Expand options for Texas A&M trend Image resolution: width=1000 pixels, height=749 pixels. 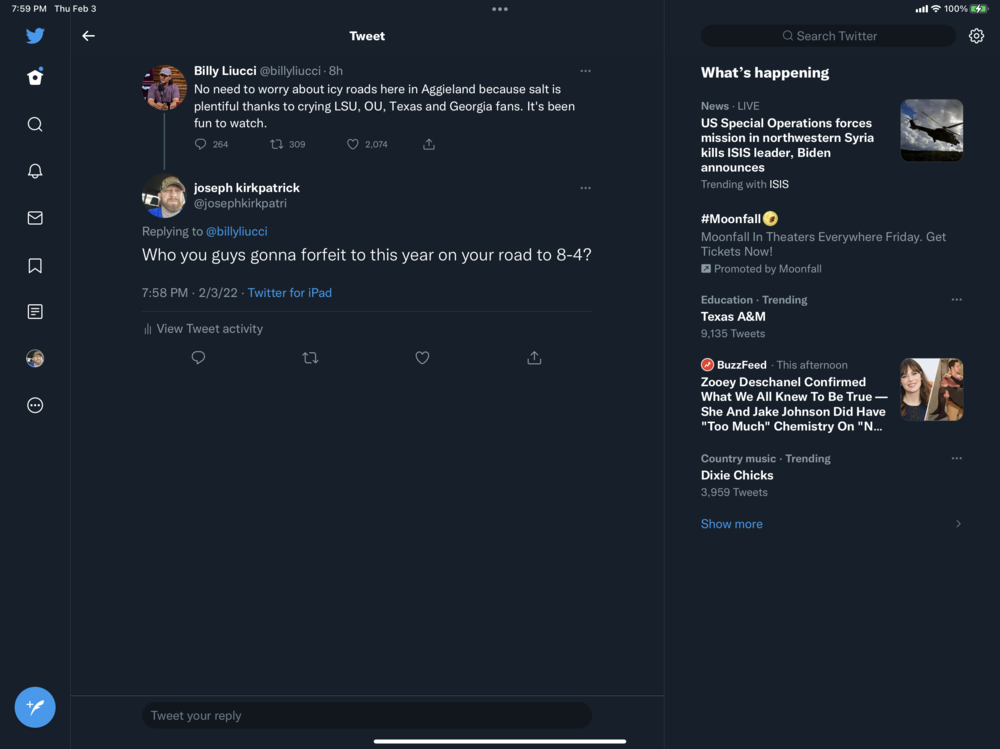(956, 300)
